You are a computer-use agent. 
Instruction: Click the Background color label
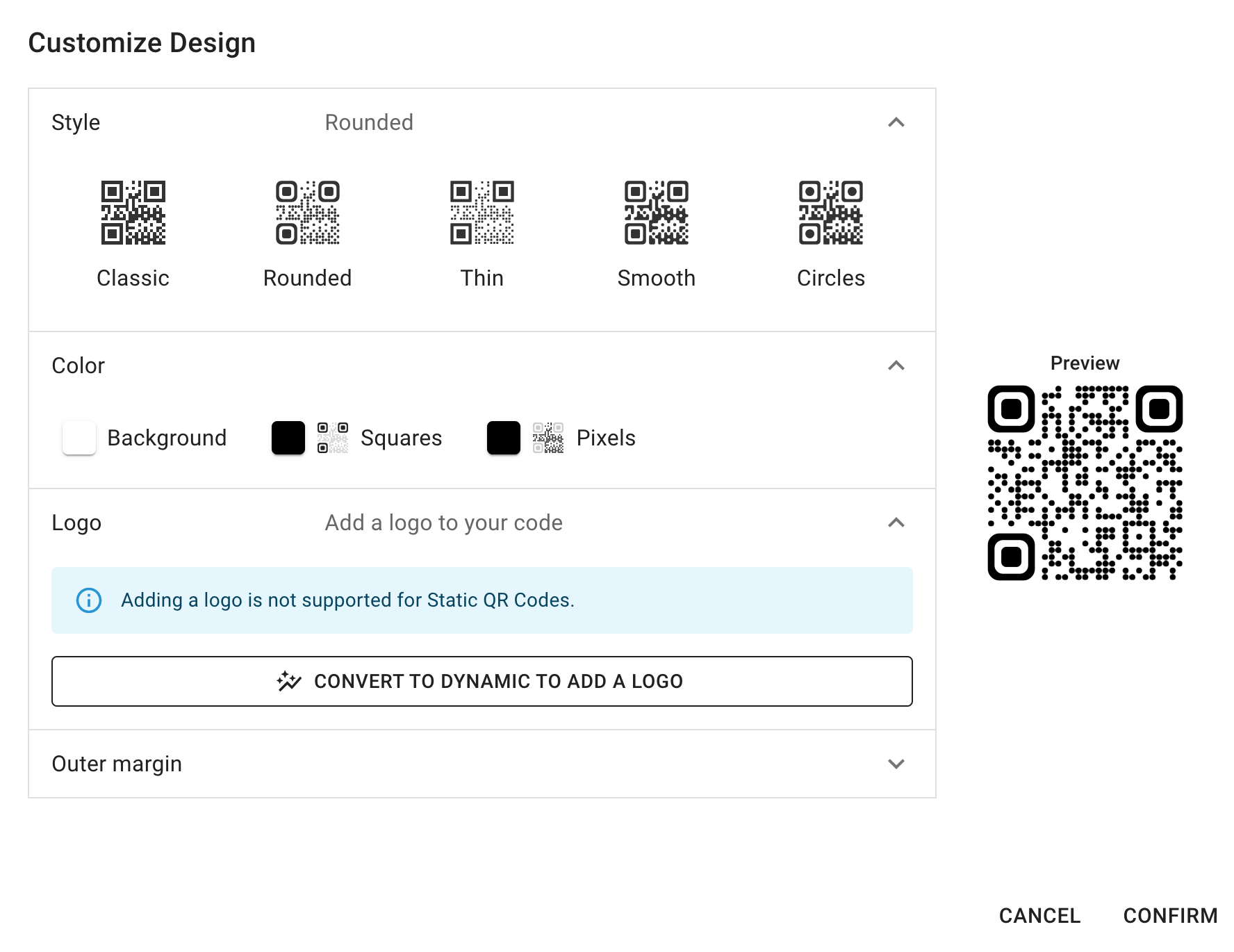pyautogui.click(x=167, y=438)
